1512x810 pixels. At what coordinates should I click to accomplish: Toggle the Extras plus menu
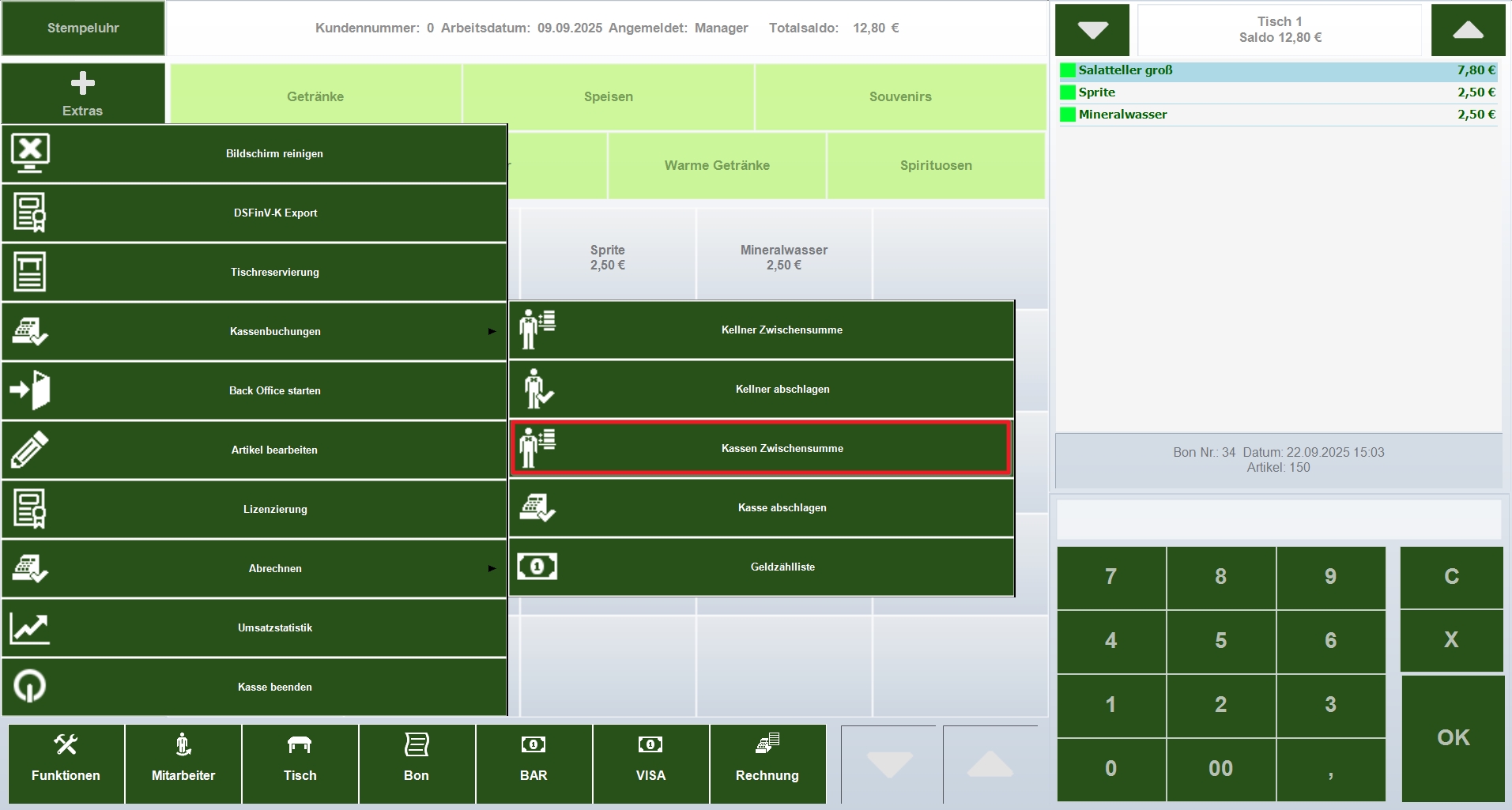(x=83, y=93)
